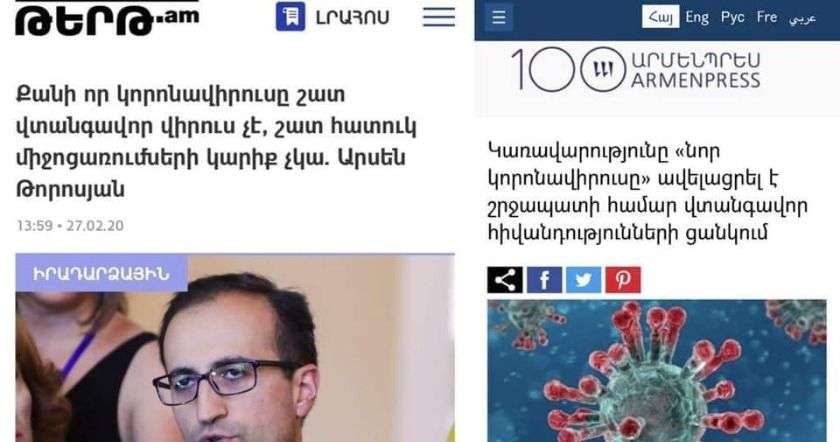Image resolution: width=840 pixels, height=442 pixels.
Task: Open the Armenpress government coronavirus headline
Action: pyautogui.click(x=648, y=191)
